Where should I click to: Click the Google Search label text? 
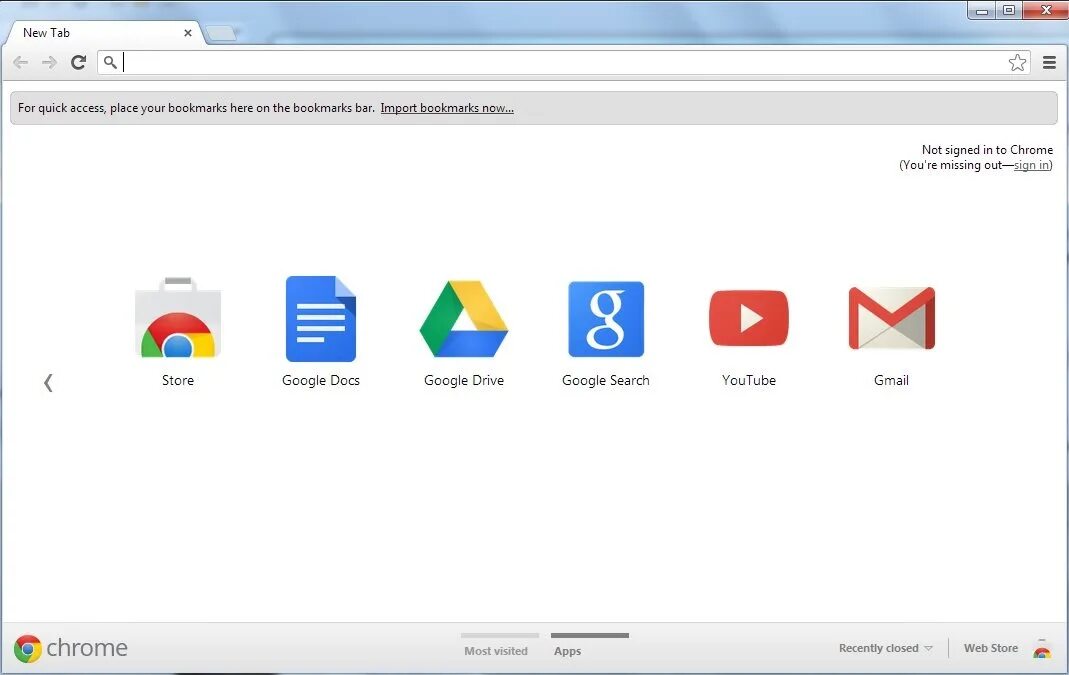(606, 380)
